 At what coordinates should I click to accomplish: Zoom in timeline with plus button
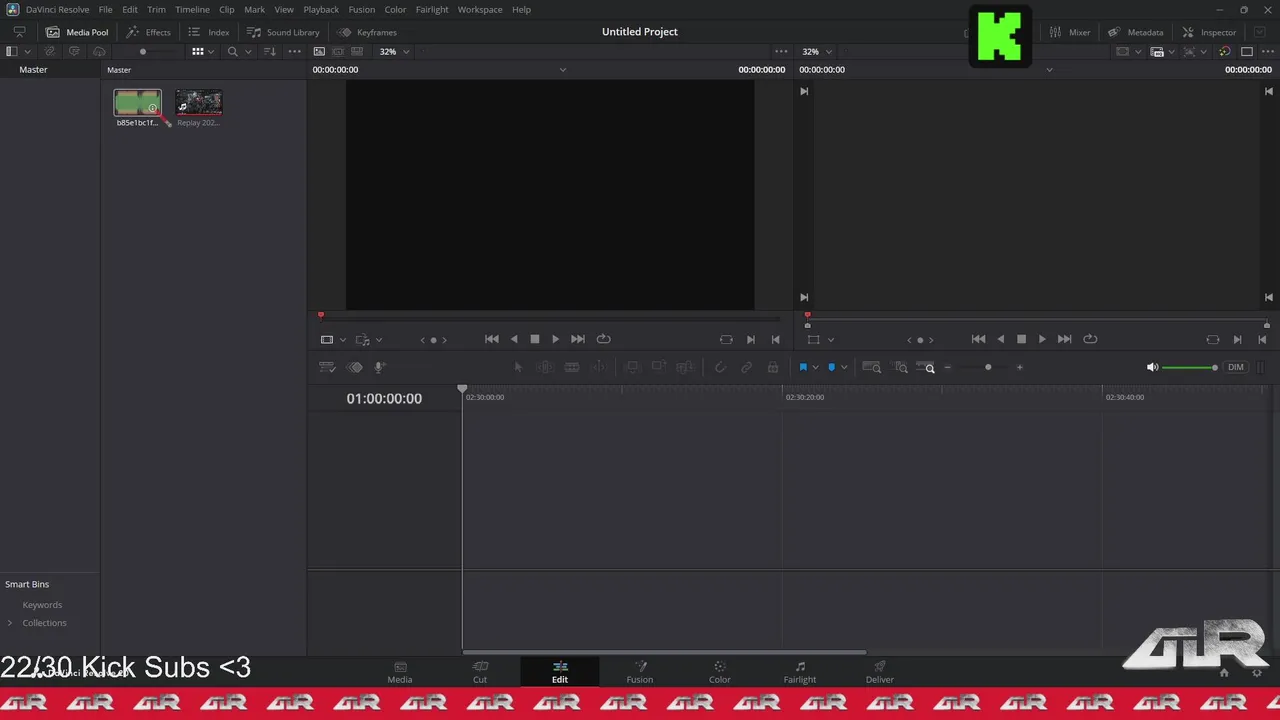[1019, 368]
